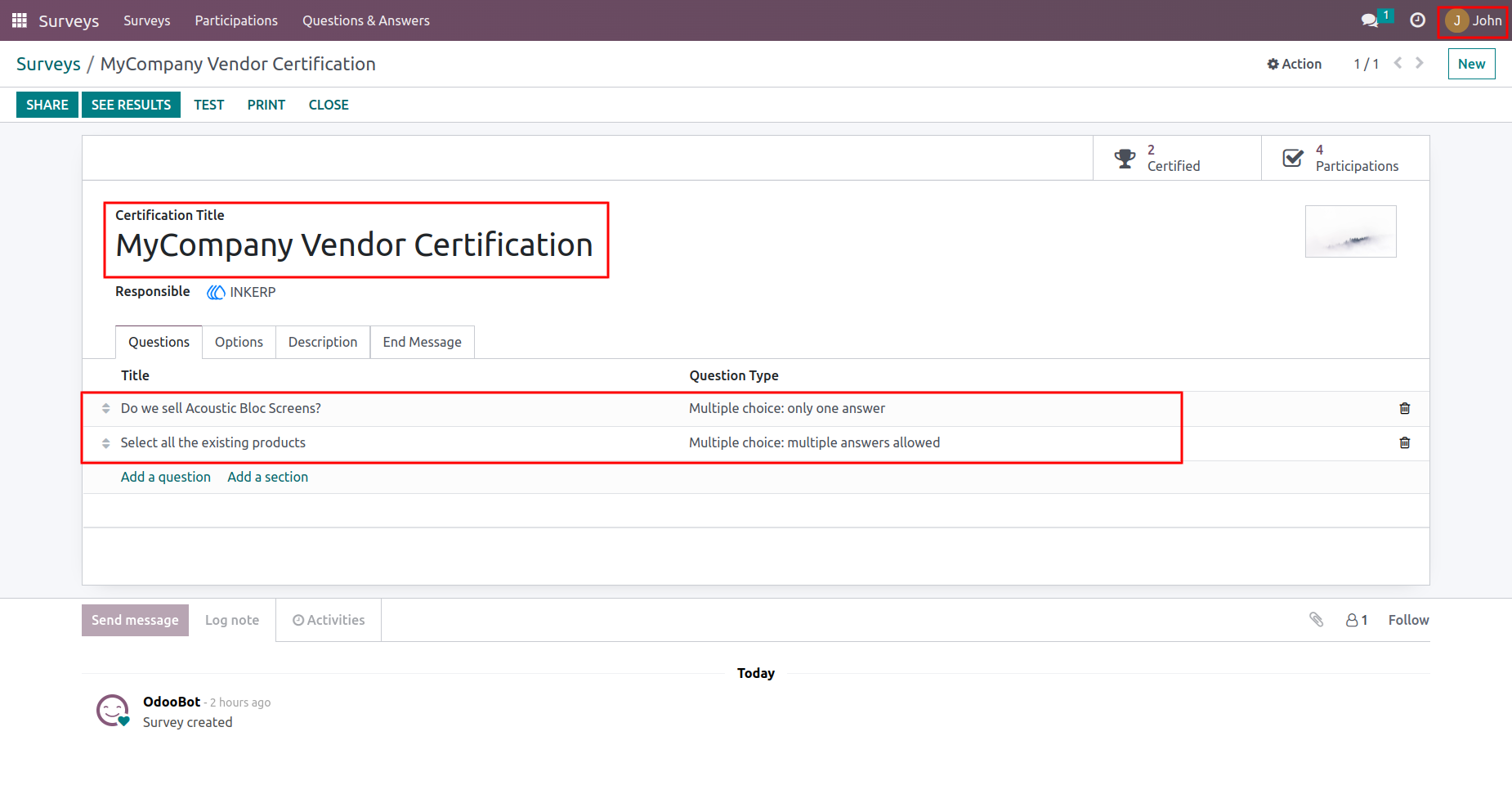Create a New survey record
The width and height of the screenshot is (1512, 790).
tap(1471, 64)
